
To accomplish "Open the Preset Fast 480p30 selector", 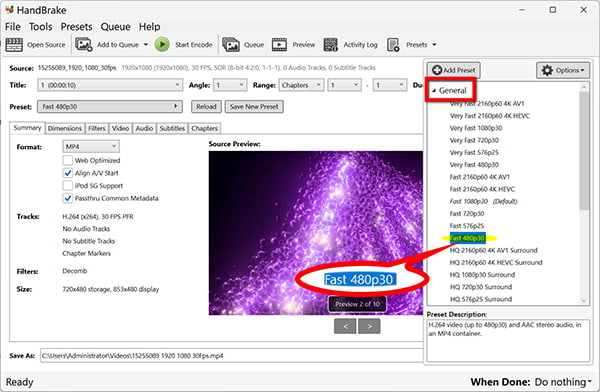I will click(x=110, y=106).
